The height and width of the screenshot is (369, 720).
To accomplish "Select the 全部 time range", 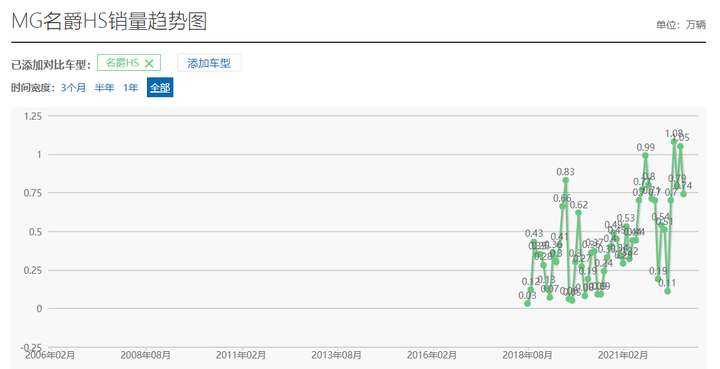I will 160,87.
